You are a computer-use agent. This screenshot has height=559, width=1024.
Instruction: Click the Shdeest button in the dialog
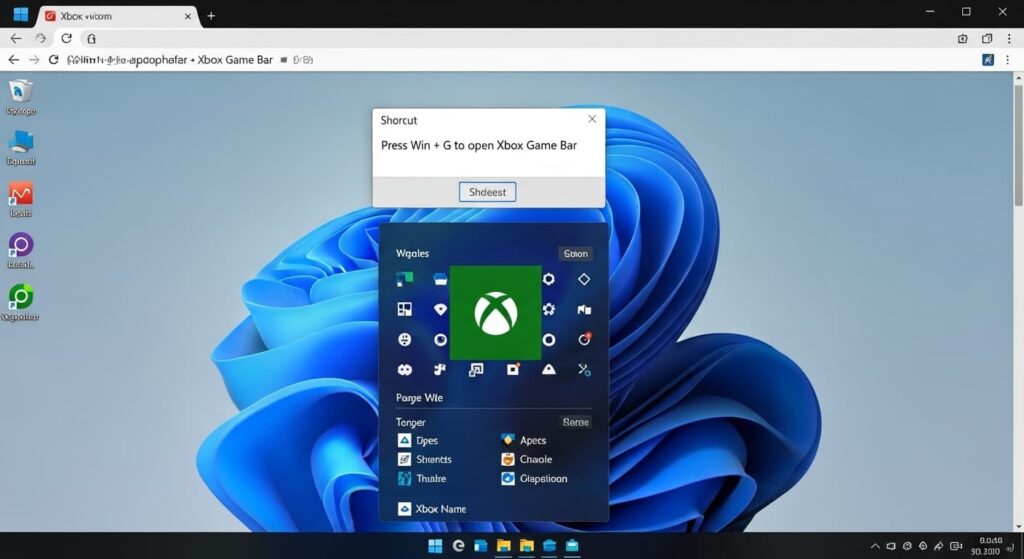[x=487, y=192]
